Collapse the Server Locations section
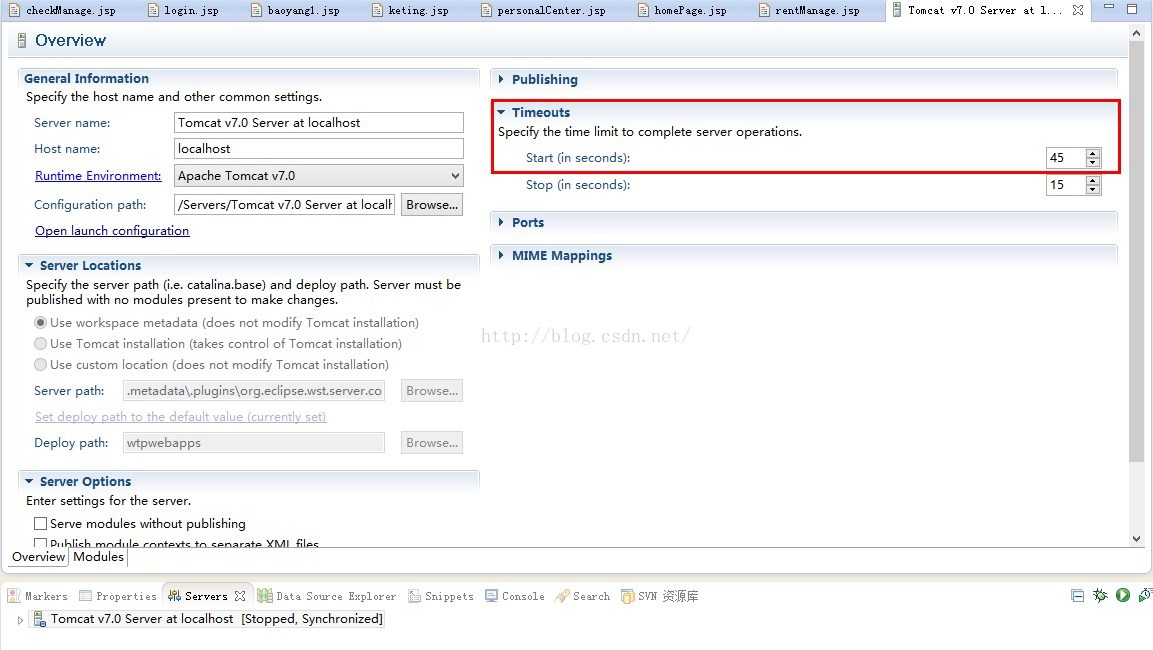Viewport: 1153px width, 650px height. pos(29,265)
